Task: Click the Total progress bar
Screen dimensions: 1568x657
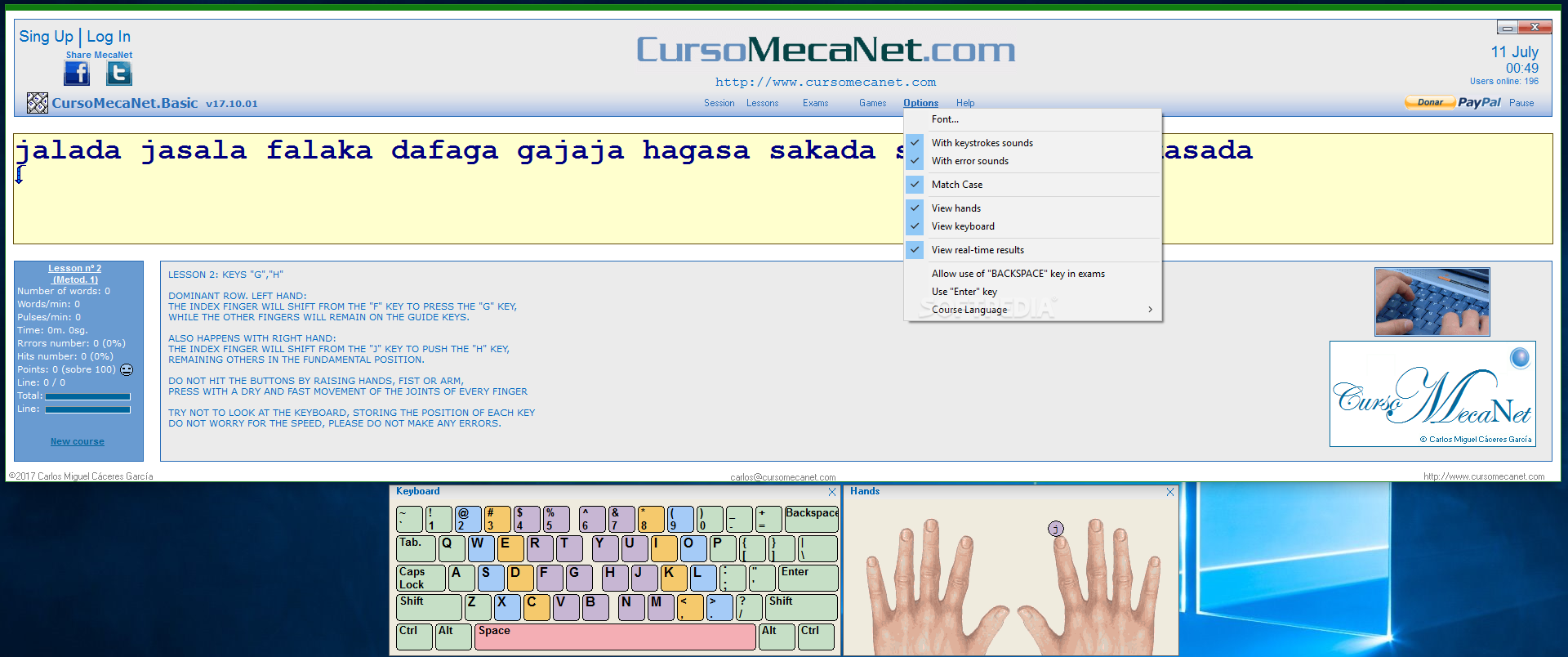Action: [87, 396]
